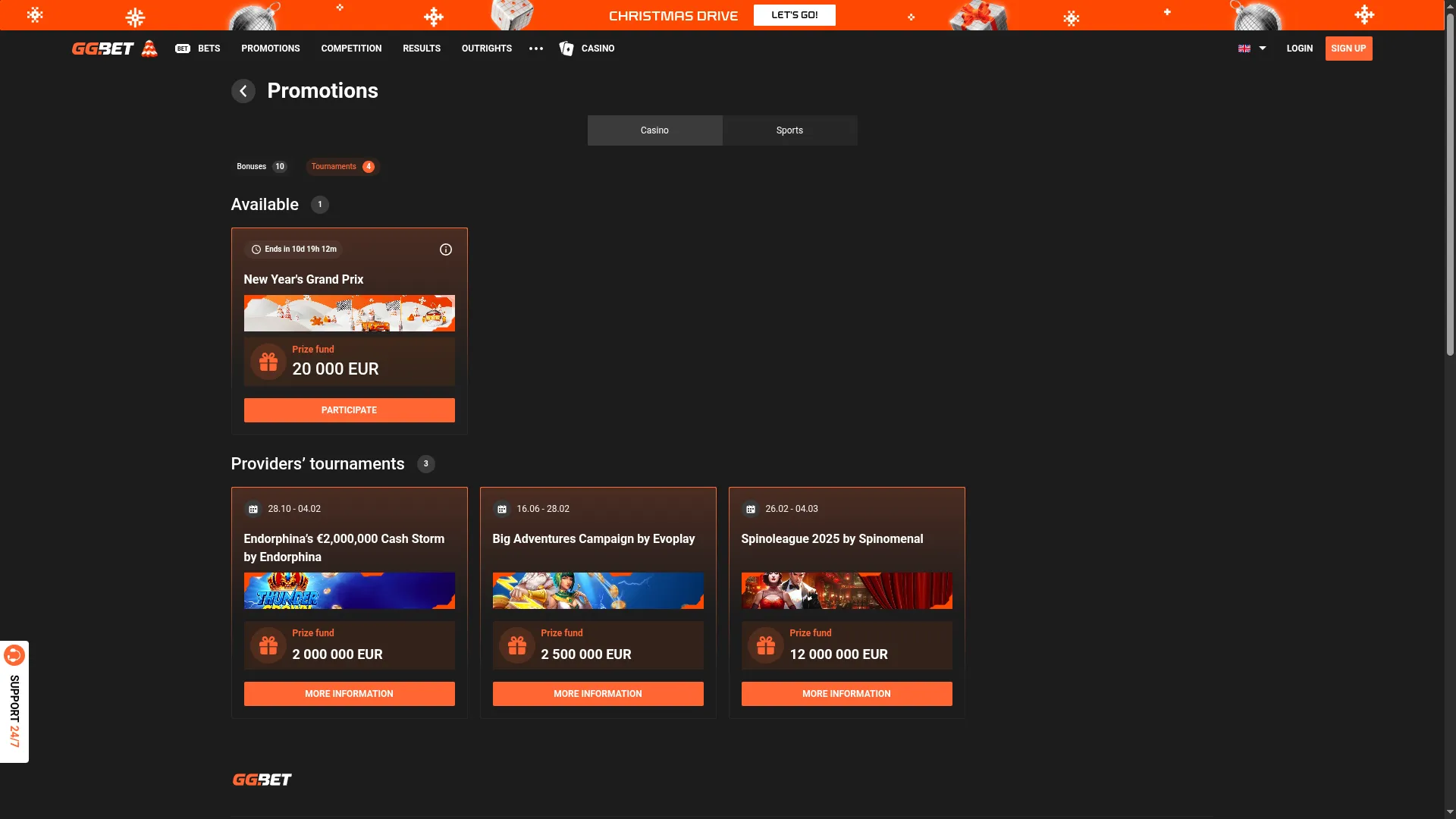Switch to the Sports tab
Screen dimensions: 1456x819
pos(789,130)
